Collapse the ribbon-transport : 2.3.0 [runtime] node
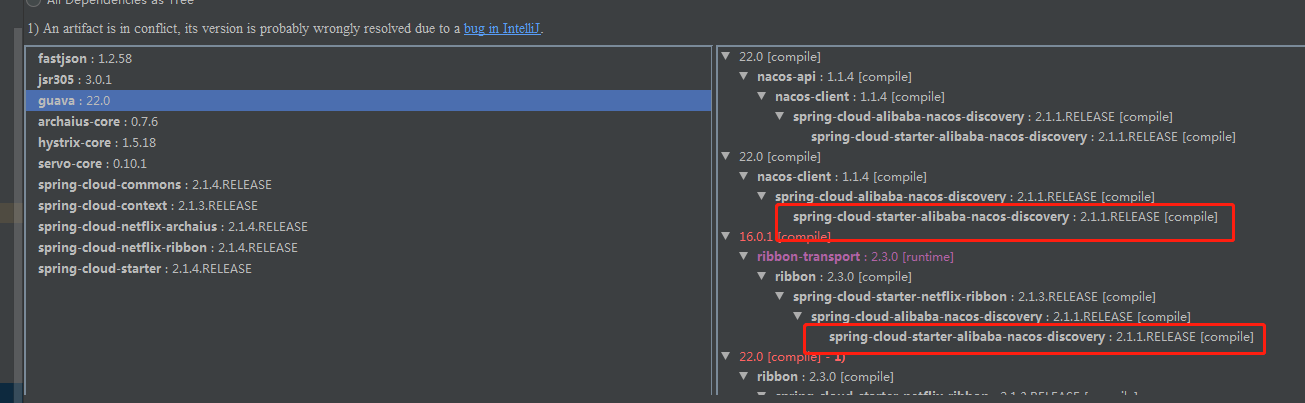This screenshot has height=403, width=1305. (744, 257)
